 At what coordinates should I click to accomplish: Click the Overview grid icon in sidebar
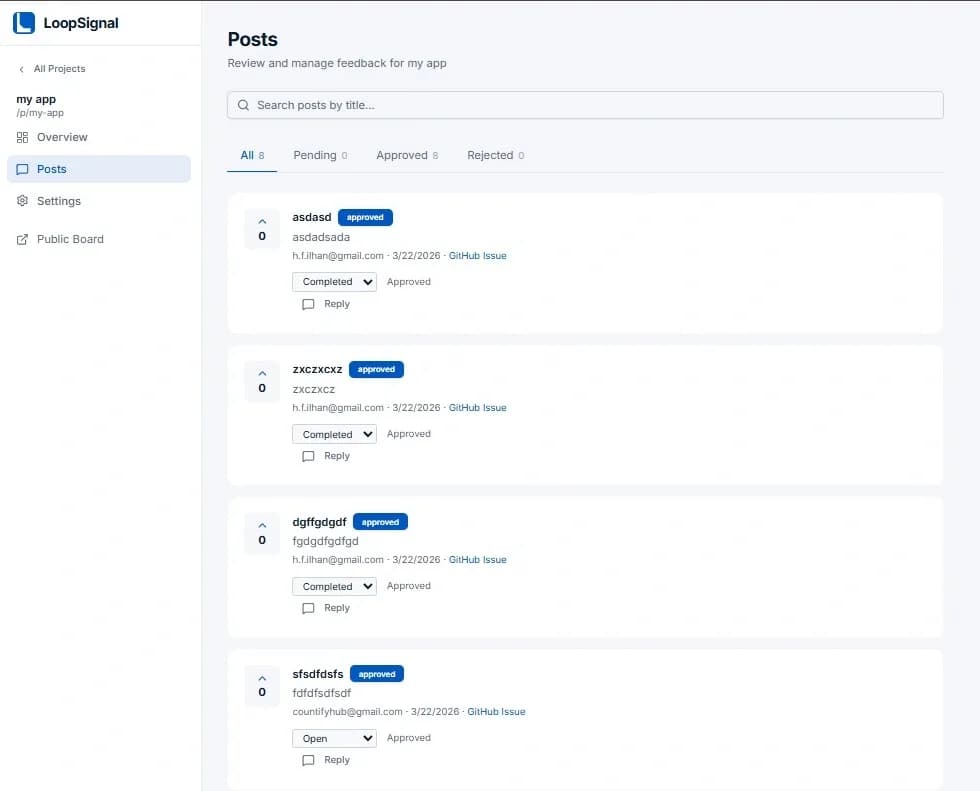point(22,137)
